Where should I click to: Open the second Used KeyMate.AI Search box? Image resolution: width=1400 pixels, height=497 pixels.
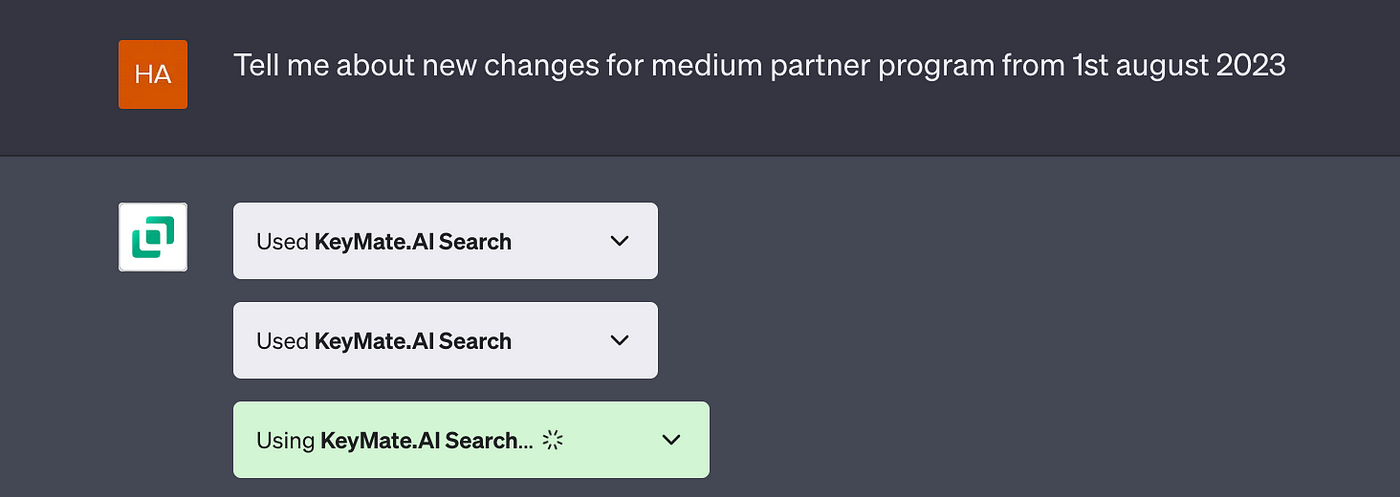point(445,340)
